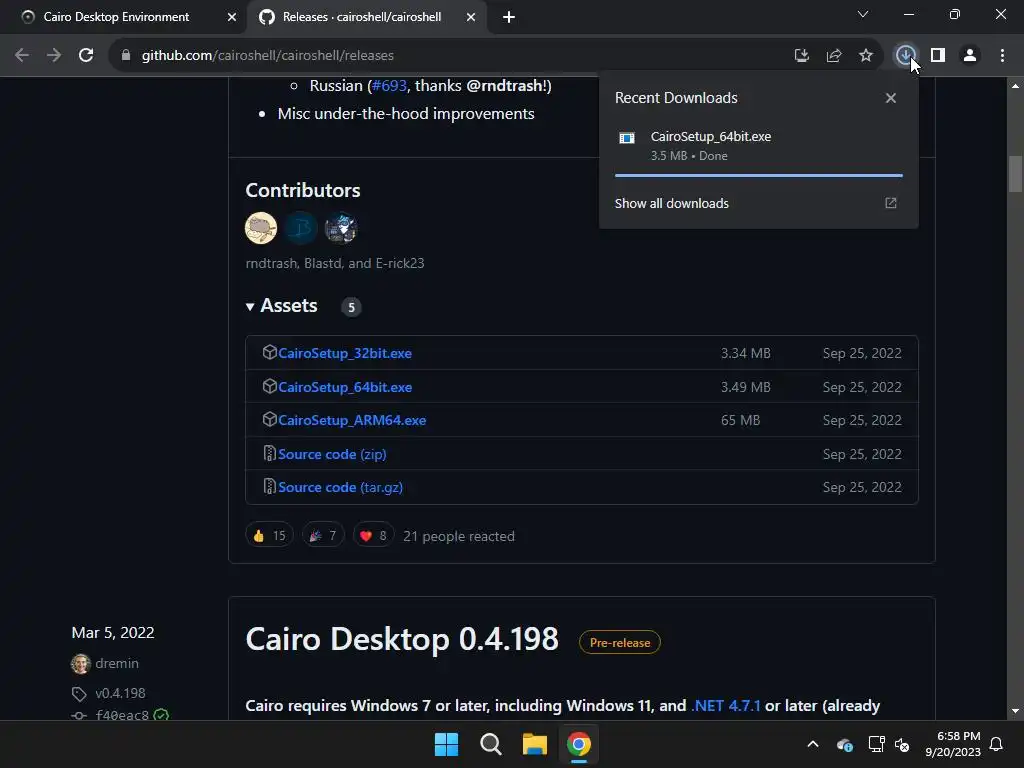Click the package icon beside CairoSetup_32bit.exe
This screenshot has width=1024, height=768.
[269, 353]
